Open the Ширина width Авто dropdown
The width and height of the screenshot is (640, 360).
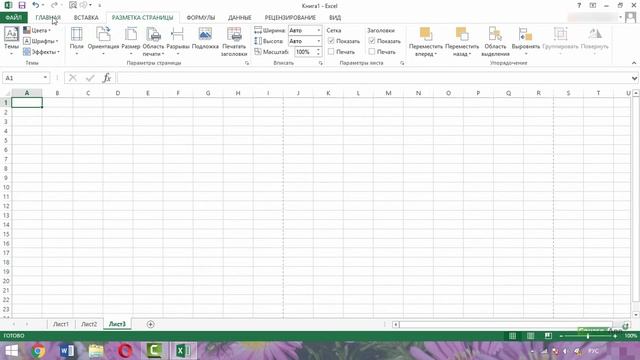pyautogui.click(x=318, y=30)
